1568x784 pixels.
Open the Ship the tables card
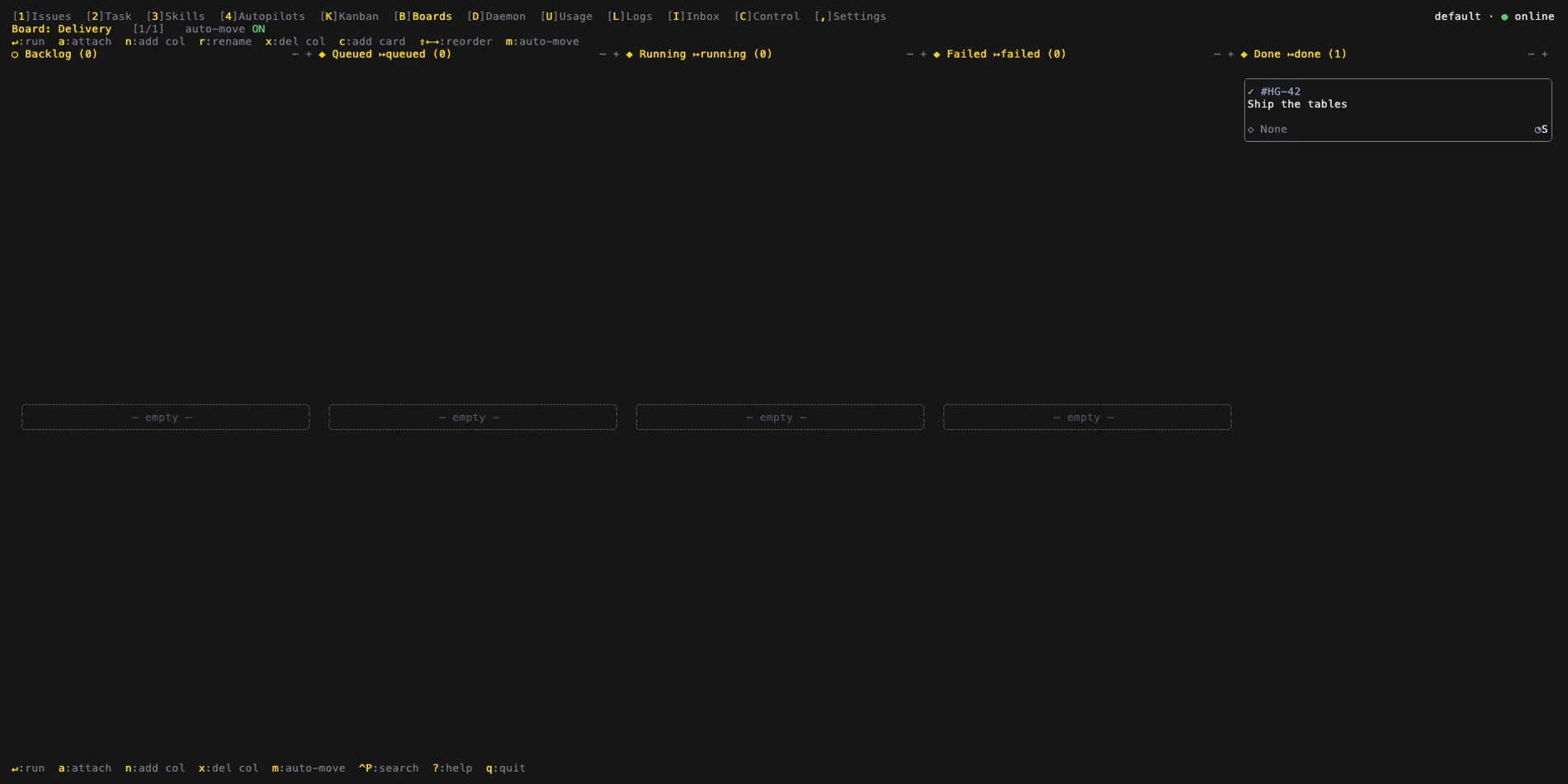pos(1398,110)
